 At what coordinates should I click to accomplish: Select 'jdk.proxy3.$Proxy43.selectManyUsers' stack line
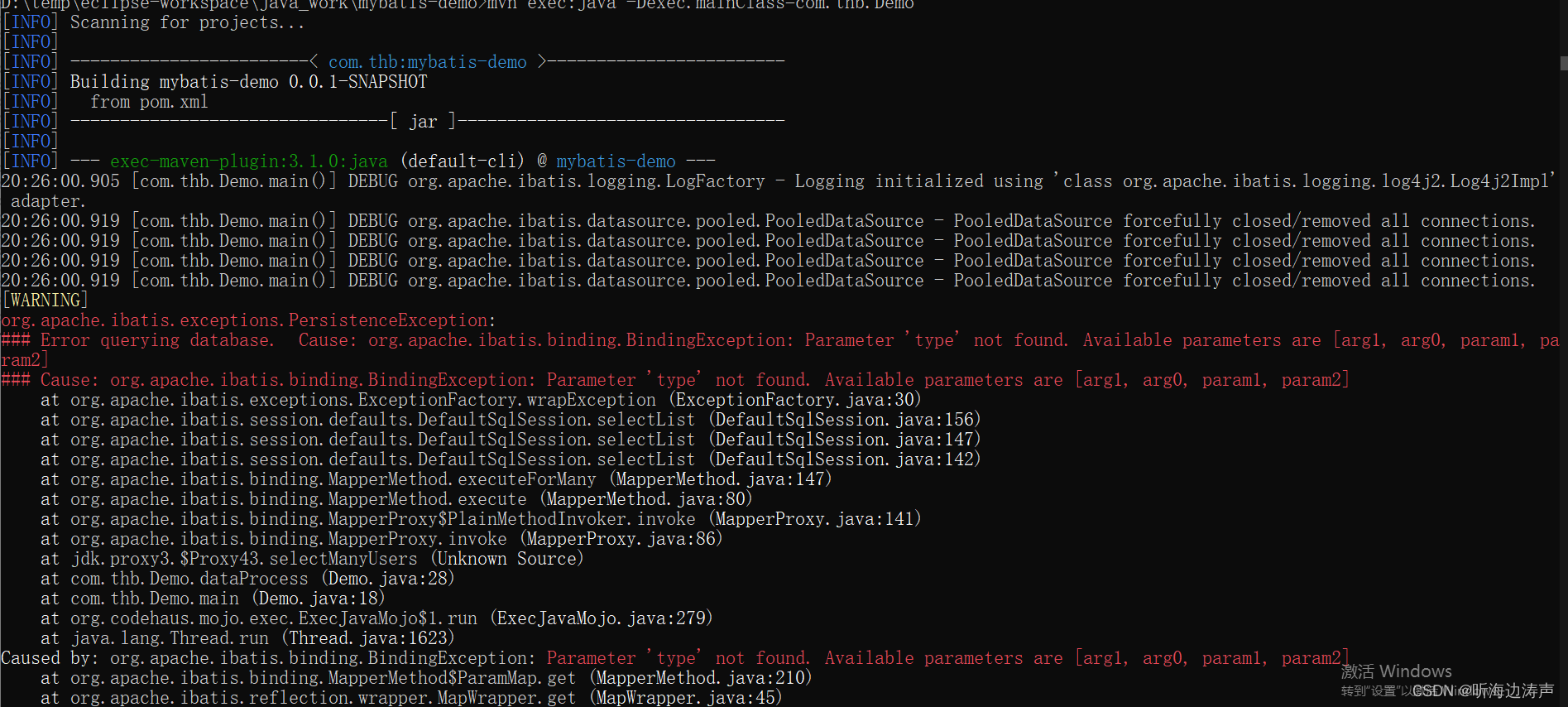coord(243,559)
